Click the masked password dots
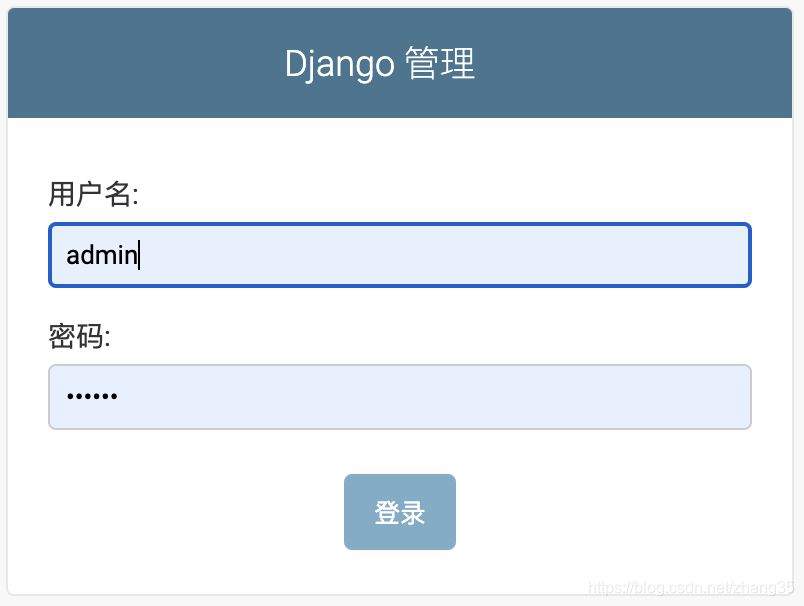804x606 pixels. (x=92, y=397)
